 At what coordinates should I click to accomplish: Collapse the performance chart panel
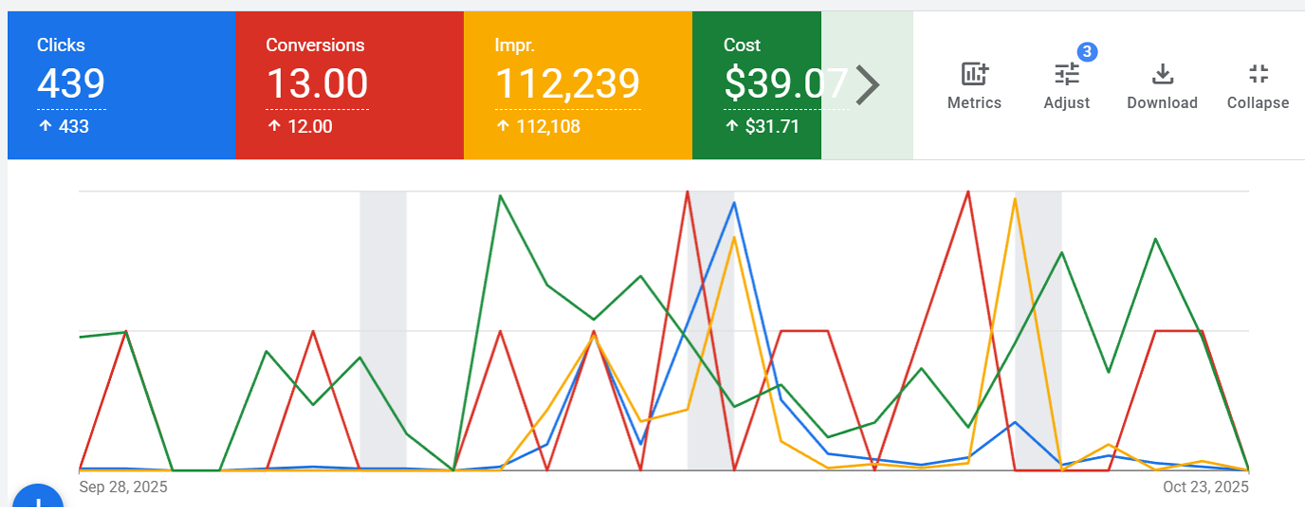coord(1257,86)
